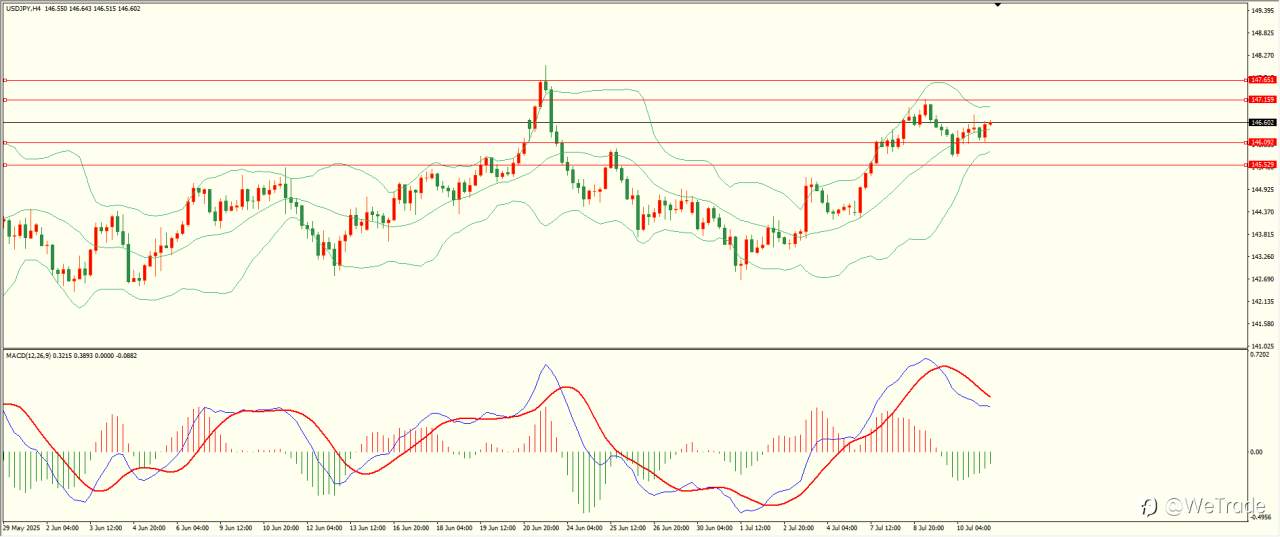Viewport: 1280px width, 537px height.
Task: Click the black 146.602 current price tag
Action: 1261,122
